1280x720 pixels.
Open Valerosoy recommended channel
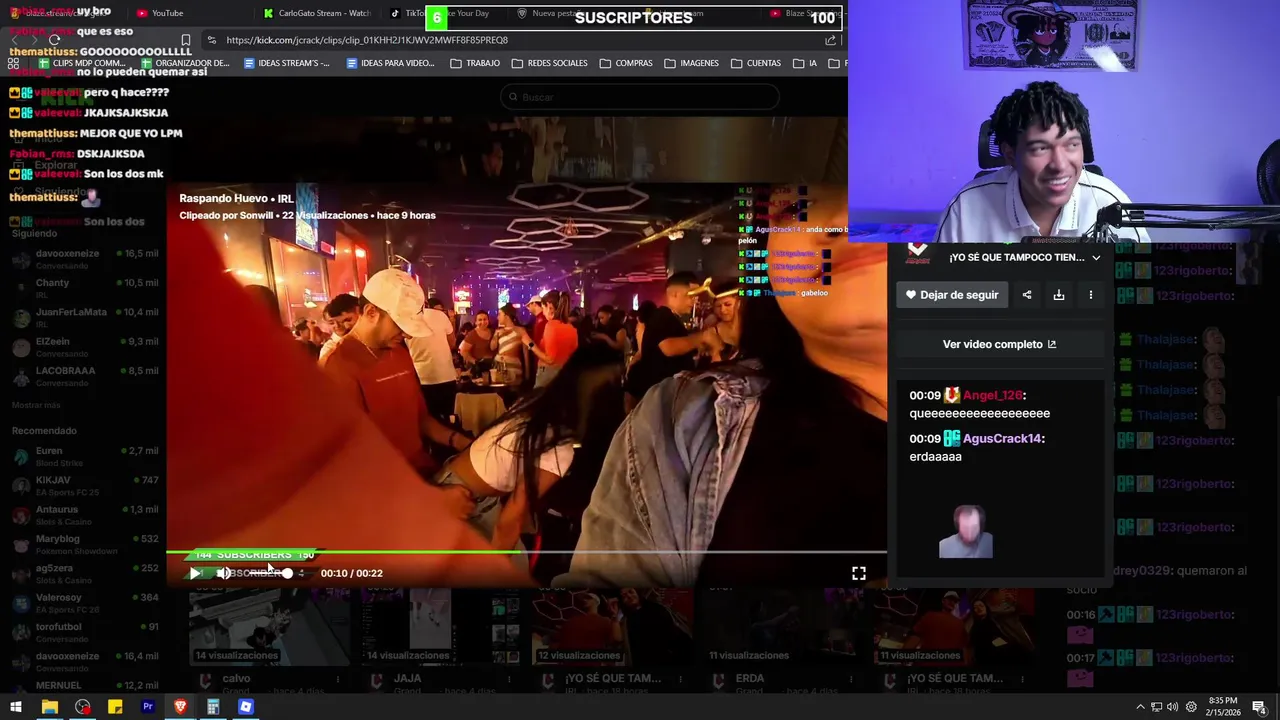[85, 602]
